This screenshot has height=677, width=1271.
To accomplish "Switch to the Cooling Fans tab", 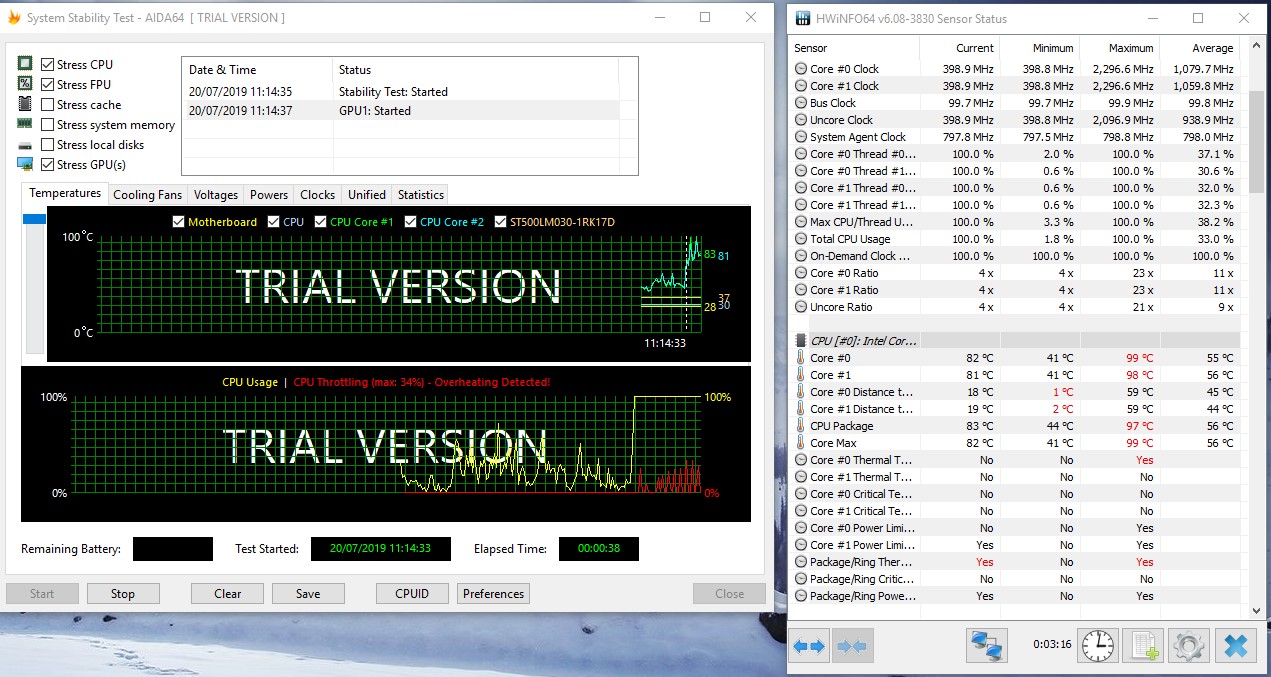I will [x=147, y=195].
